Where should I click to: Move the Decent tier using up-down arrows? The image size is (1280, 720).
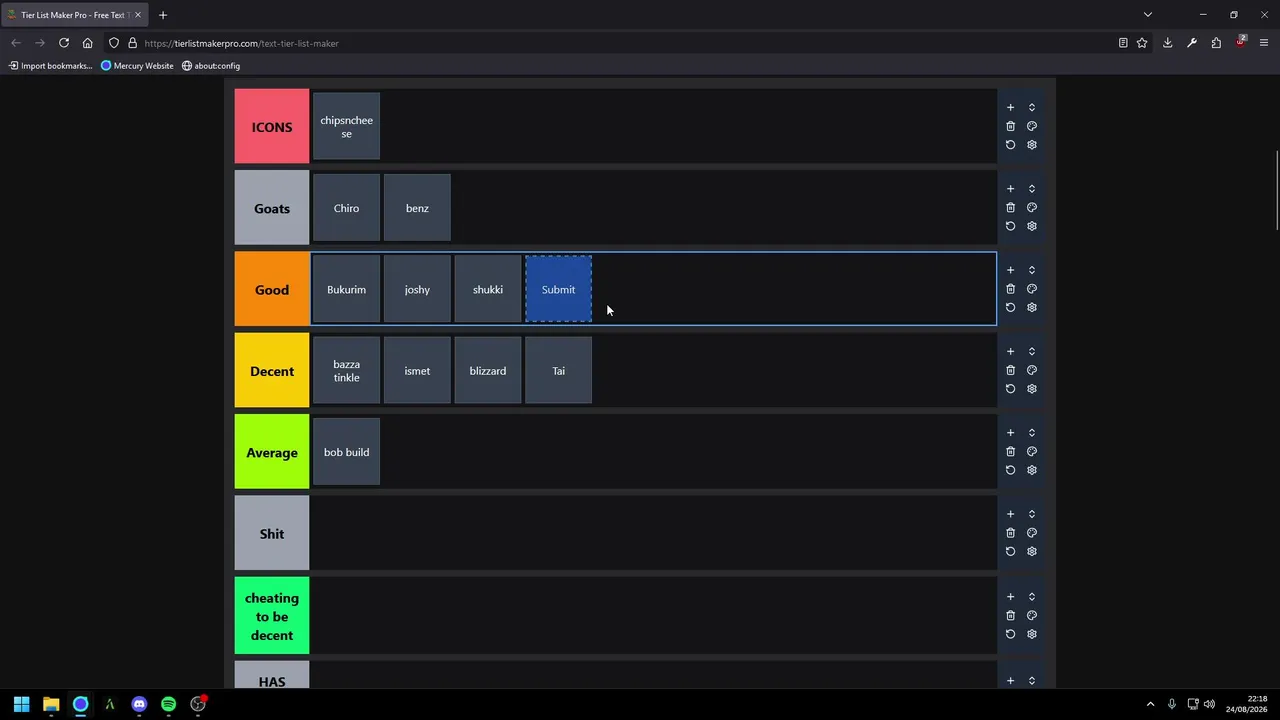tap(1032, 351)
